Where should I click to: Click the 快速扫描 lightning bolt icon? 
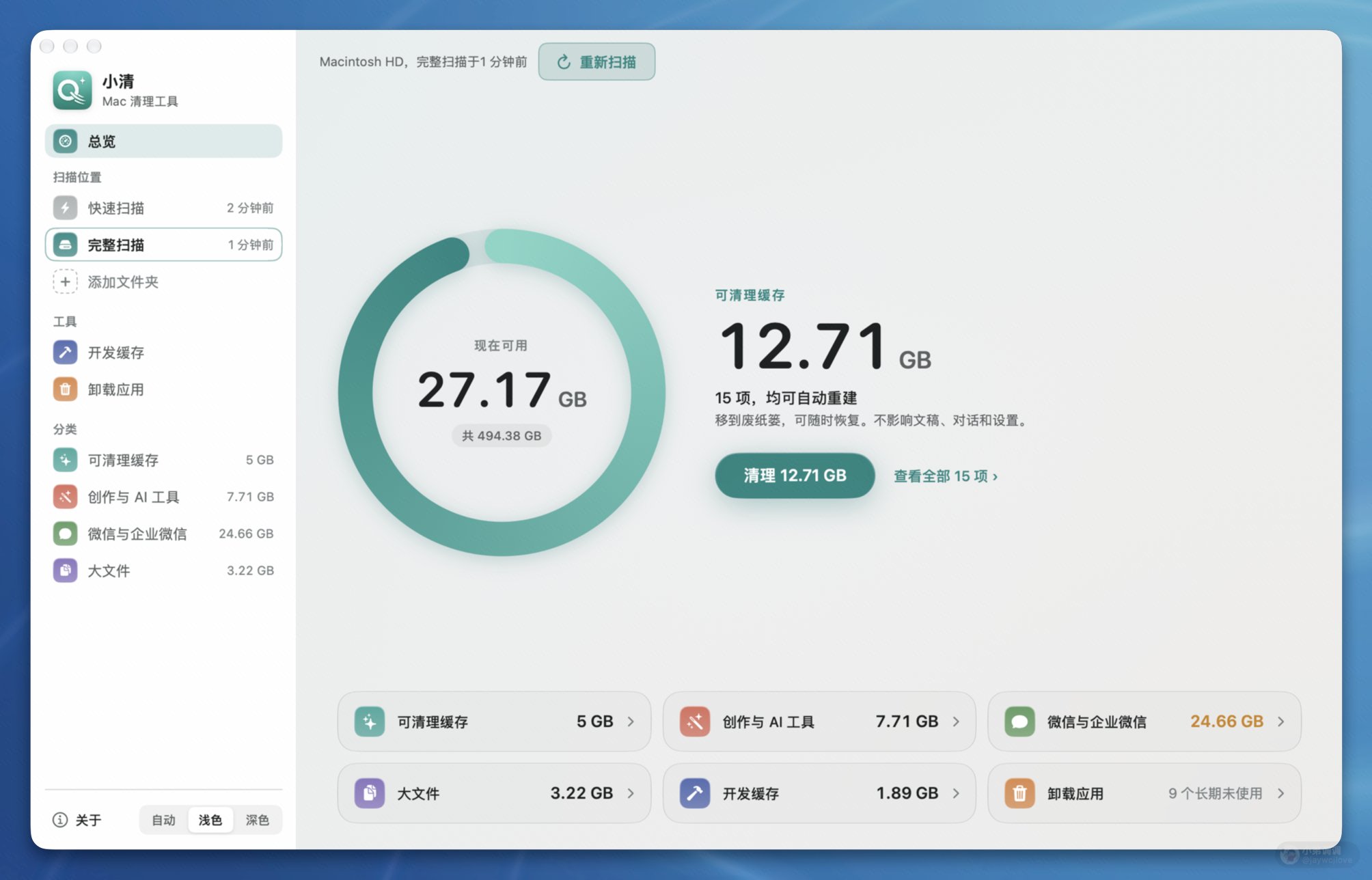(65, 208)
